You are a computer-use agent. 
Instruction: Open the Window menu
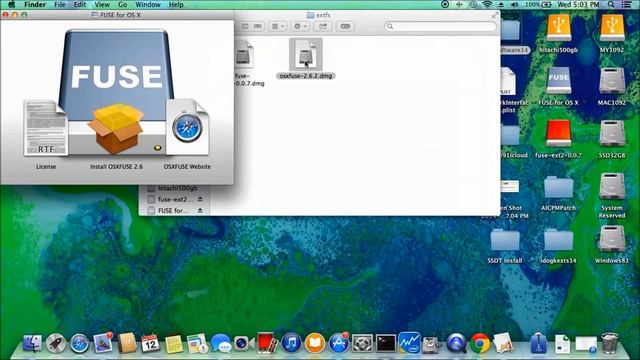point(148,4)
